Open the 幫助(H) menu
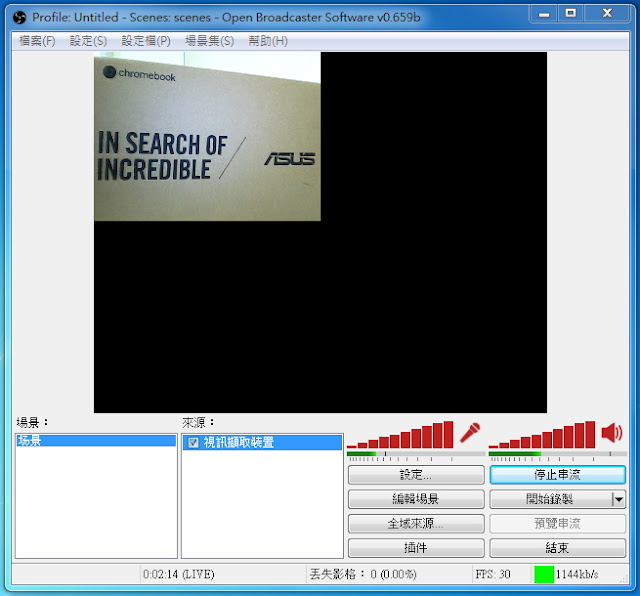640x596 pixels. [x=268, y=41]
